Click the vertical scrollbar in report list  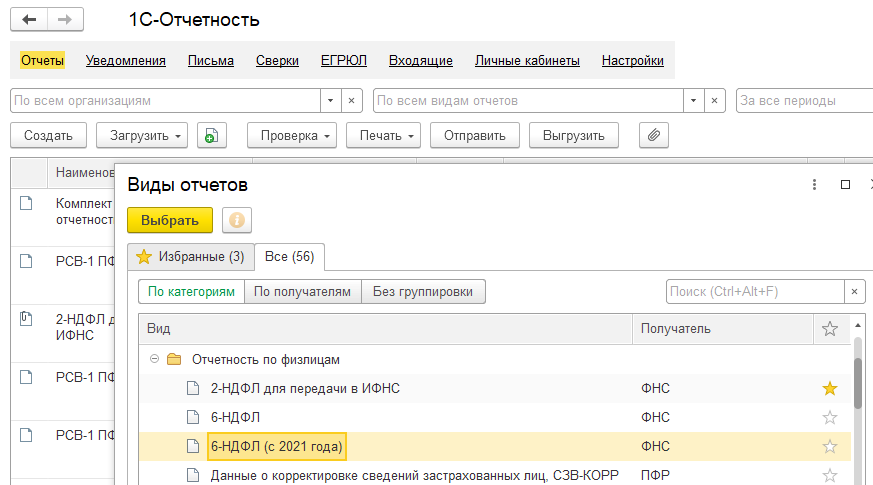(858, 384)
